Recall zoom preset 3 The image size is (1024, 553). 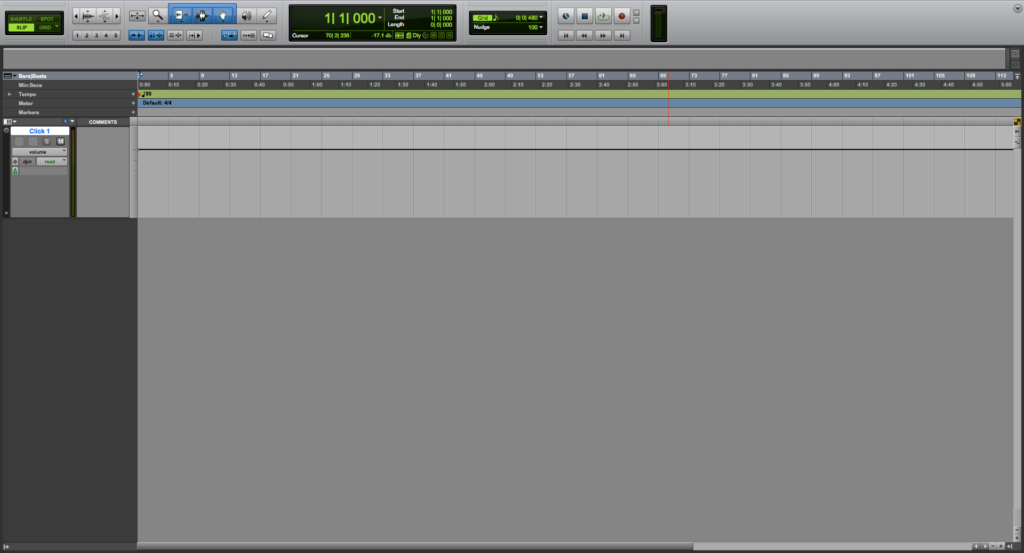click(96, 35)
